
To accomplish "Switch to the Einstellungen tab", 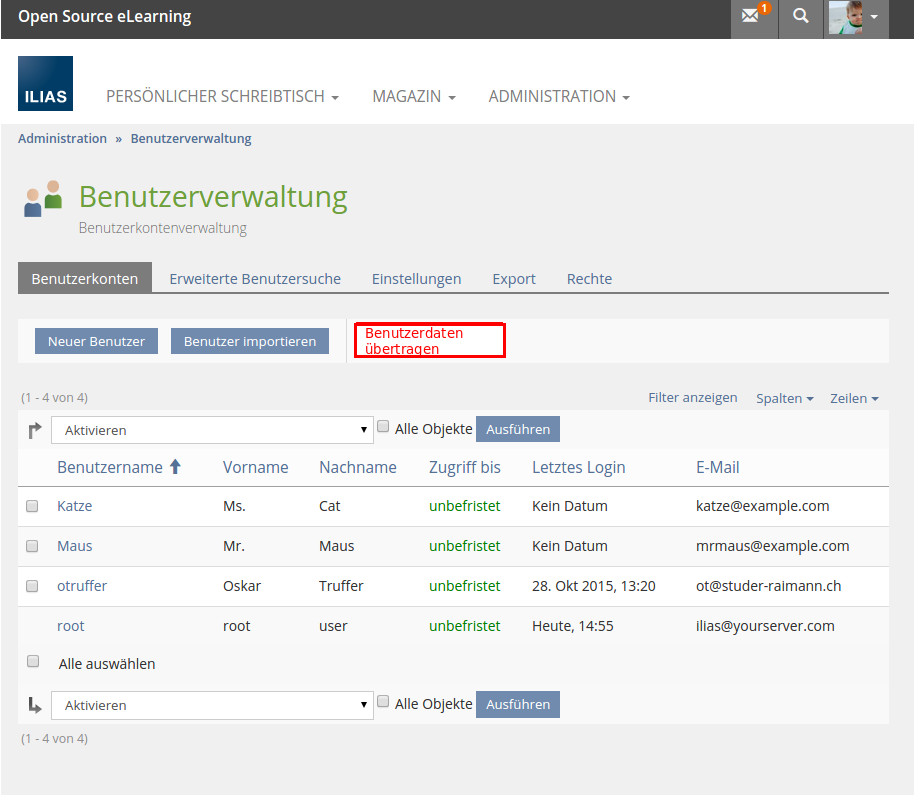I will tap(416, 279).
